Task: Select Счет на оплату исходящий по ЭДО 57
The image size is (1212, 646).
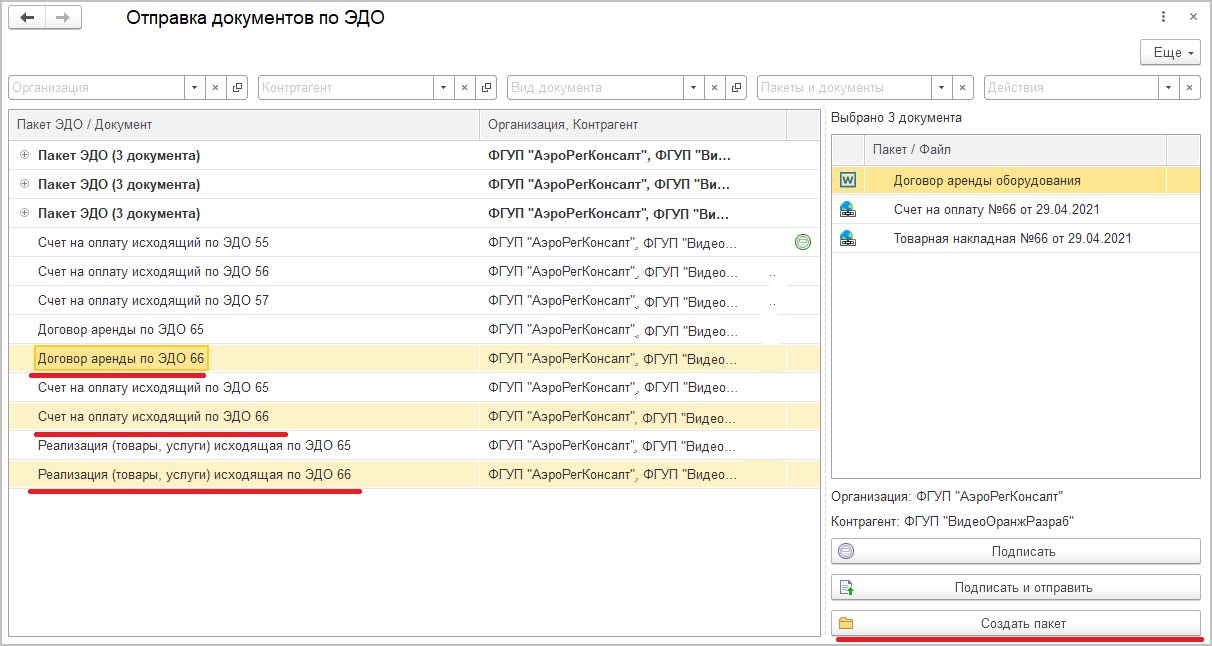Action: tap(153, 300)
